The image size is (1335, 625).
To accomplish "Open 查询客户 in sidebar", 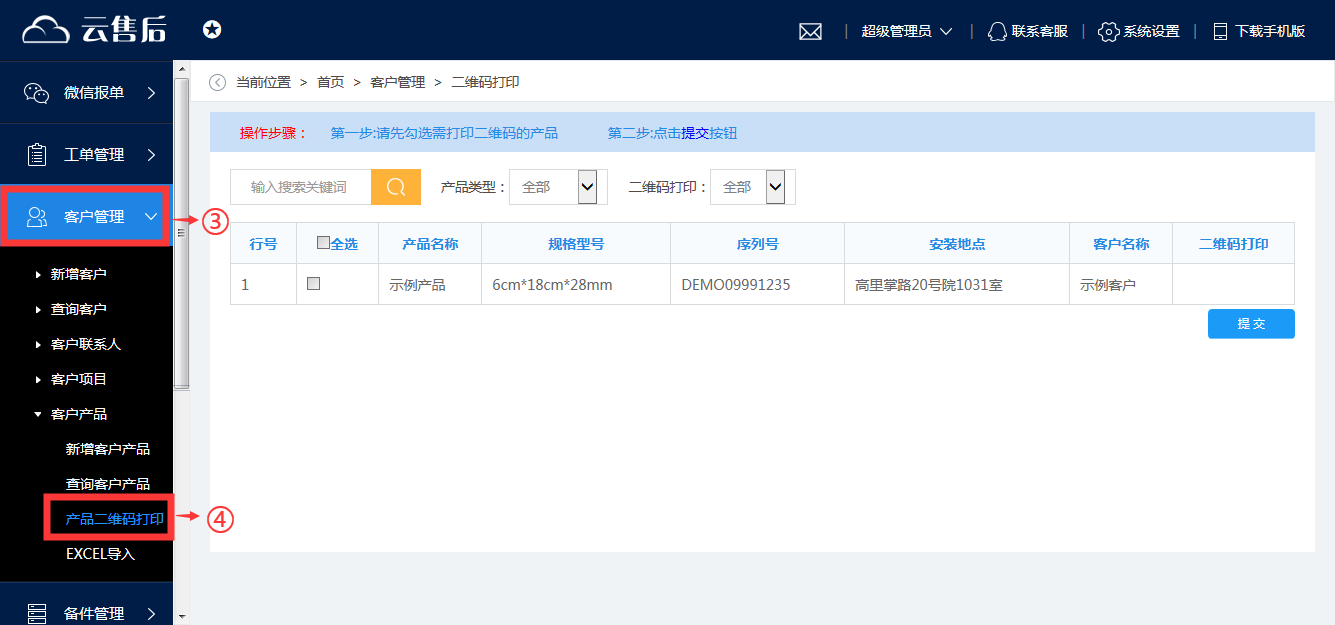I will 78,309.
